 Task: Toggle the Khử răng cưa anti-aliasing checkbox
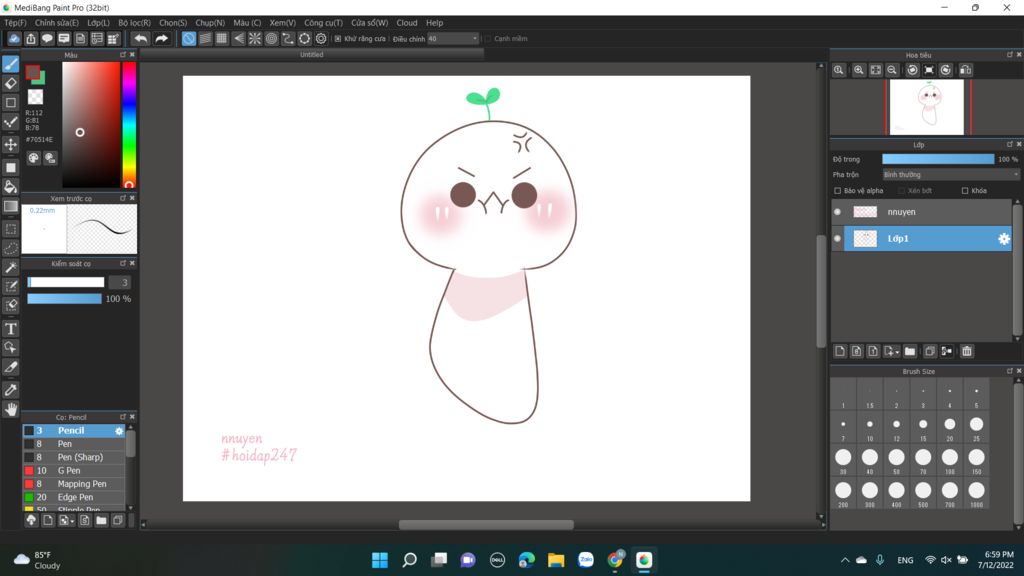338,39
